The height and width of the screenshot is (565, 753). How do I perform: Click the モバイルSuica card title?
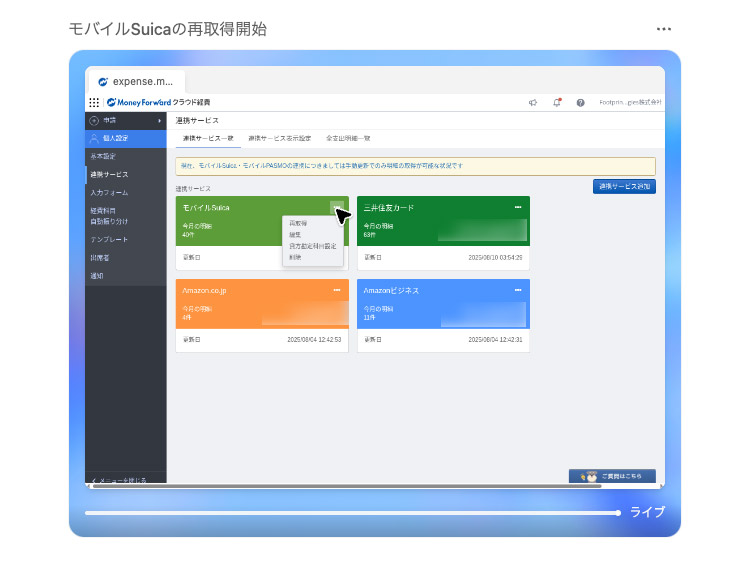(x=206, y=208)
